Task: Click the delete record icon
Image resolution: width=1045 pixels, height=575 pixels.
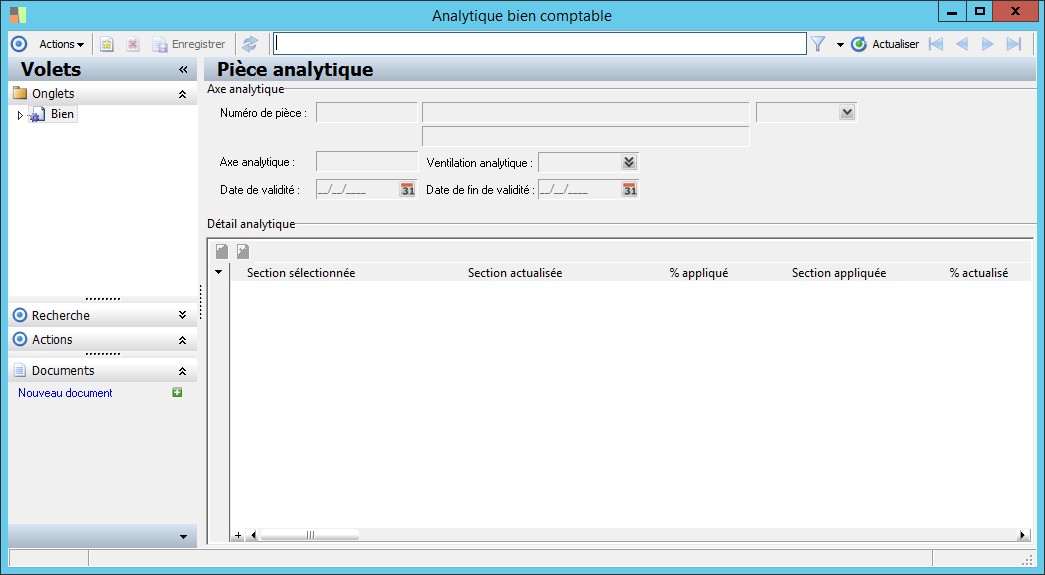Action: 133,44
